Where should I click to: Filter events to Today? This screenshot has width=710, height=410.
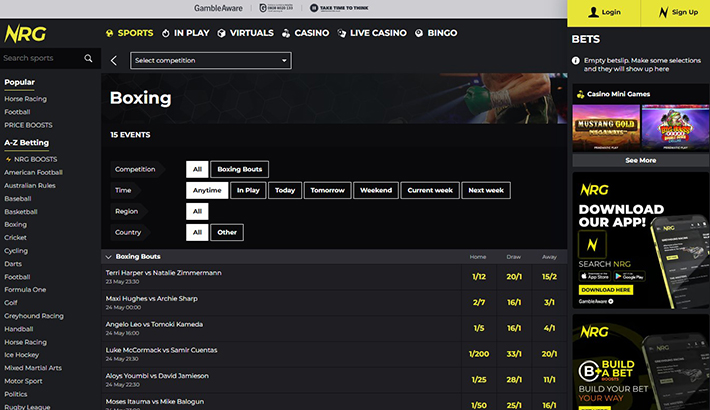click(285, 190)
